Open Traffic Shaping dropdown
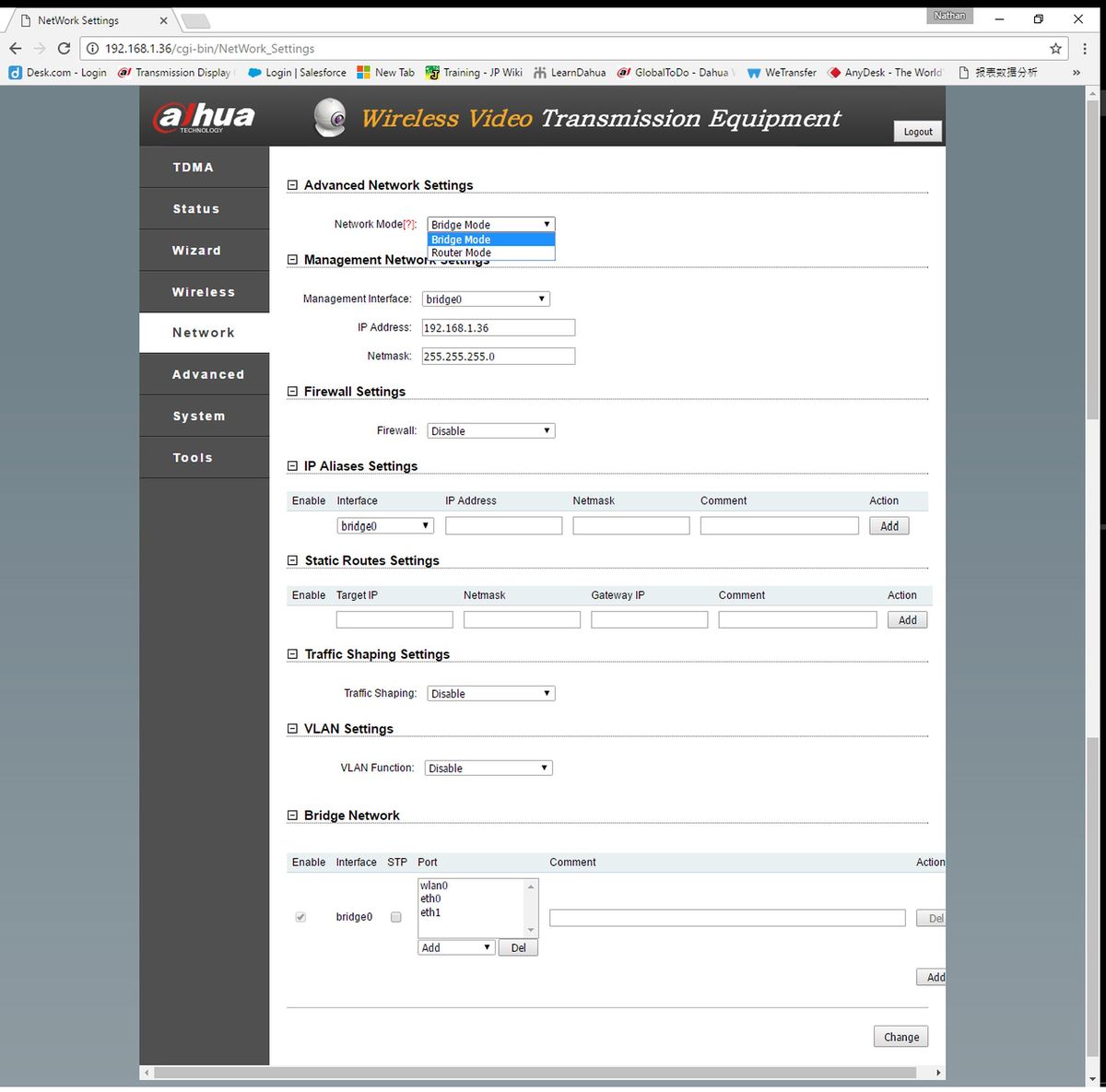The image size is (1106, 1092). 491,694
